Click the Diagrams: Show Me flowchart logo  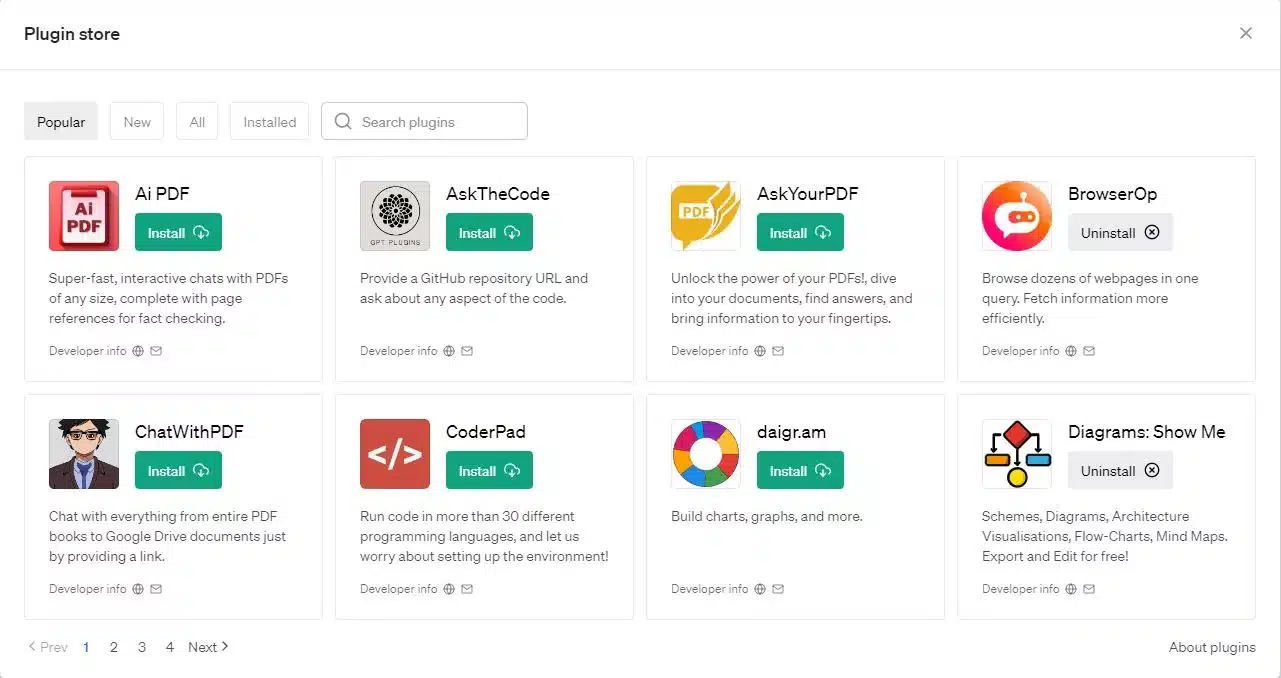(1017, 454)
